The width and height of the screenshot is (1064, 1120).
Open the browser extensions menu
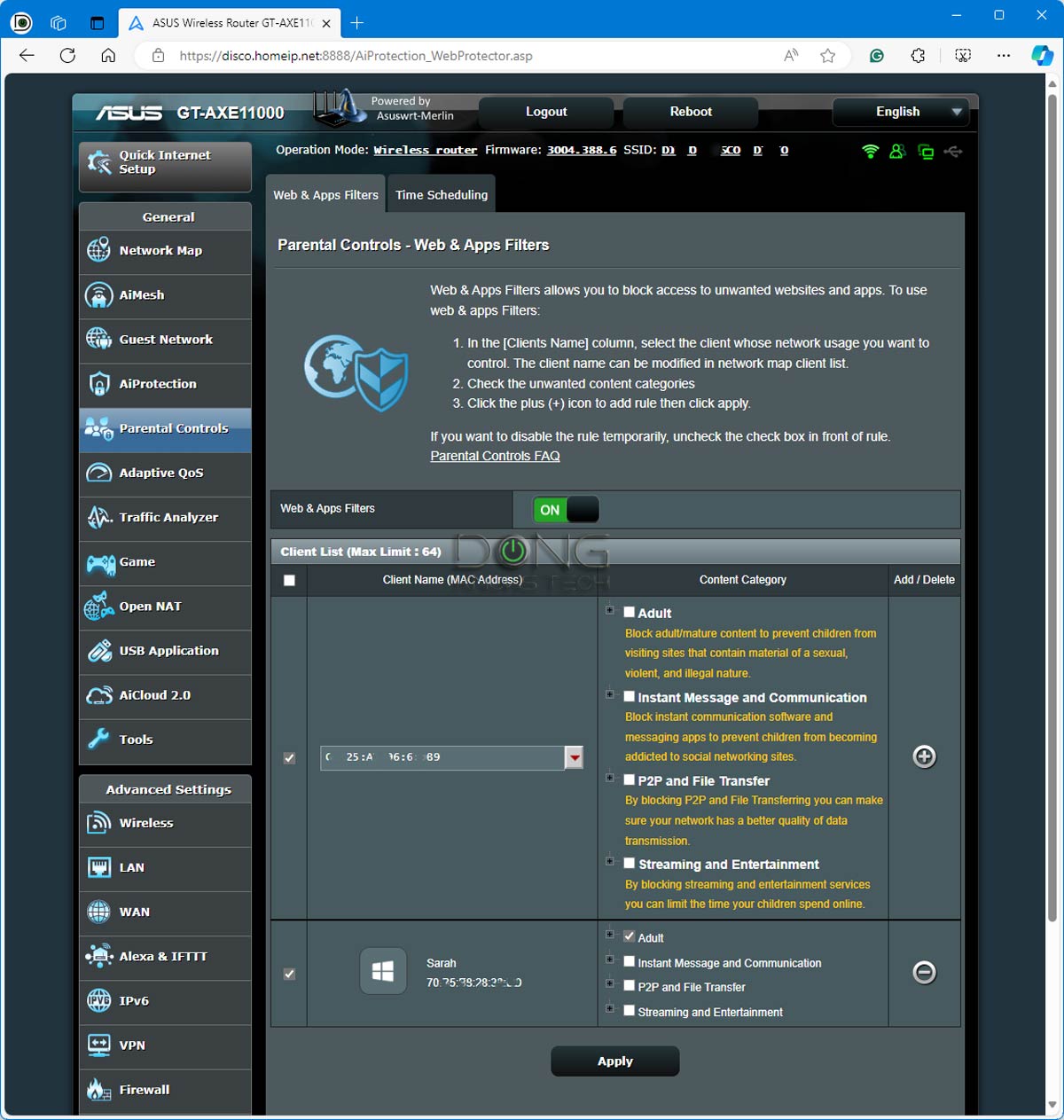point(919,56)
